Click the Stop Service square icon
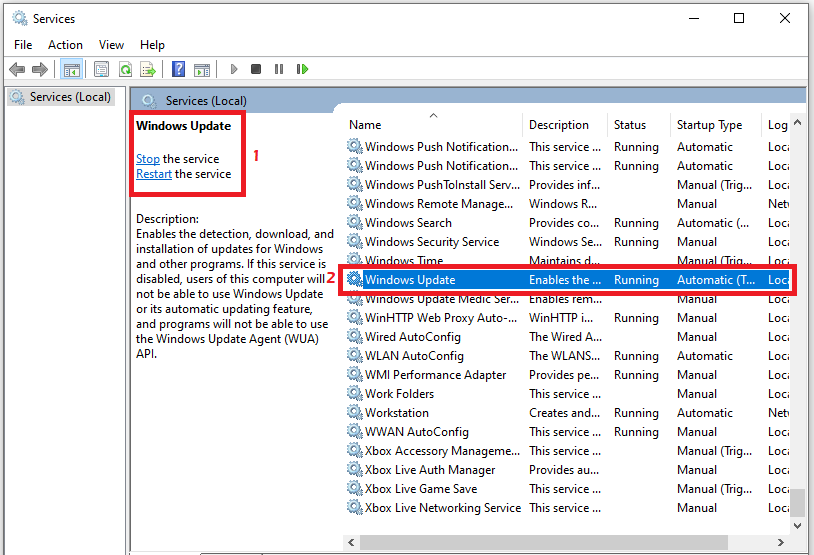Image resolution: width=814 pixels, height=555 pixels. tap(256, 69)
